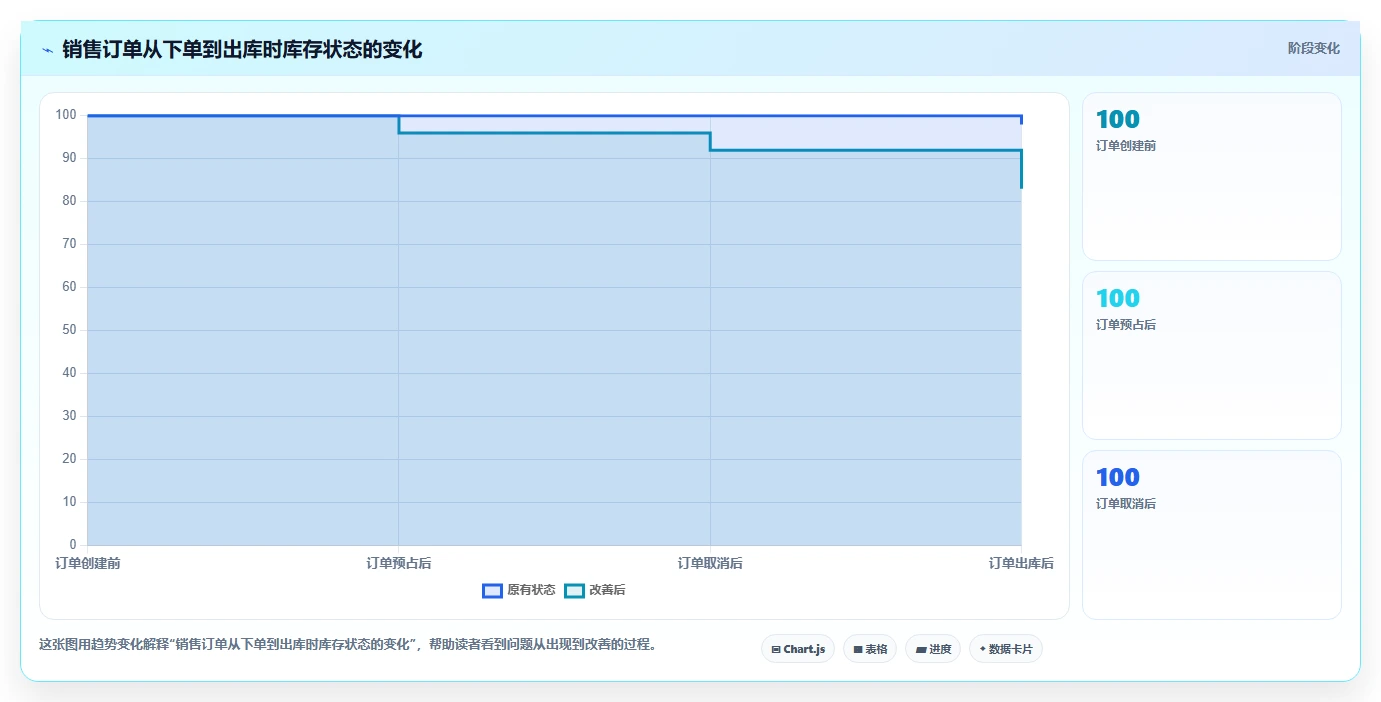Click the y-axis value 90
Screen dimensions: 1381x702
coord(69,158)
